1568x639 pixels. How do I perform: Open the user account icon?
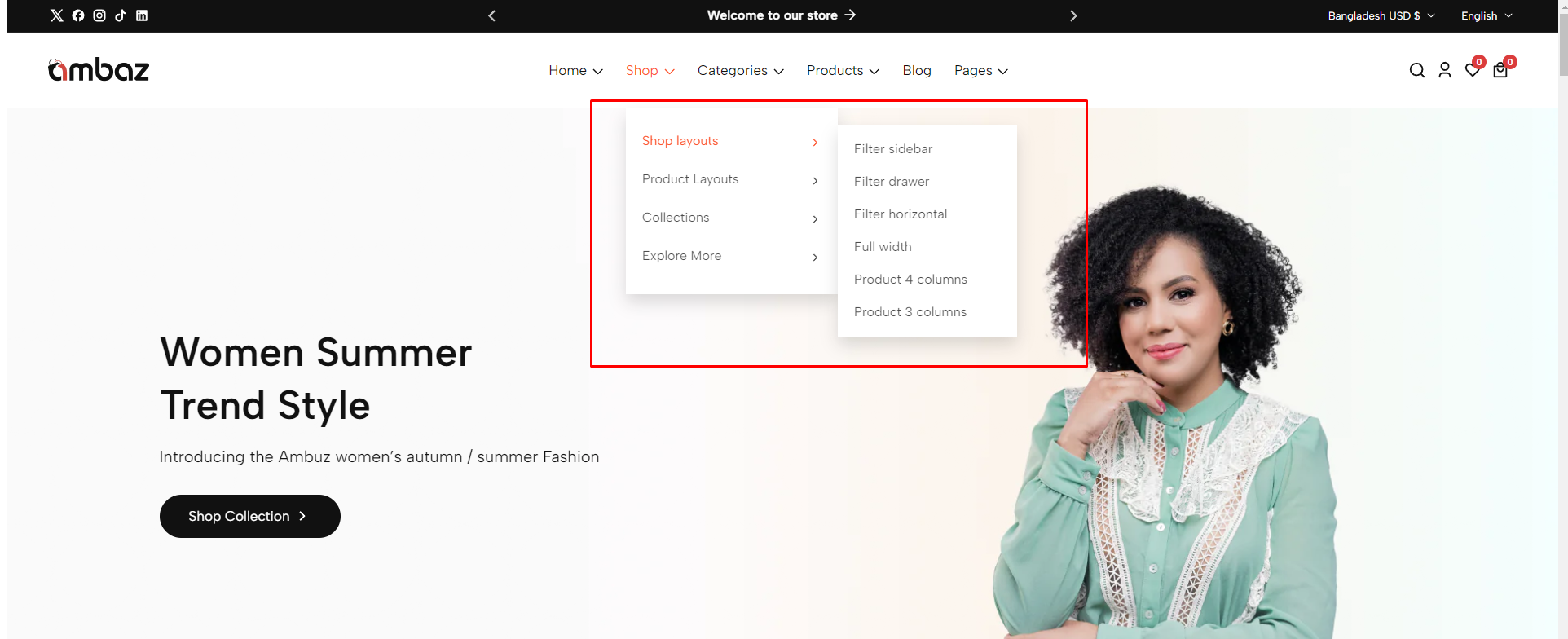pyautogui.click(x=1445, y=71)
